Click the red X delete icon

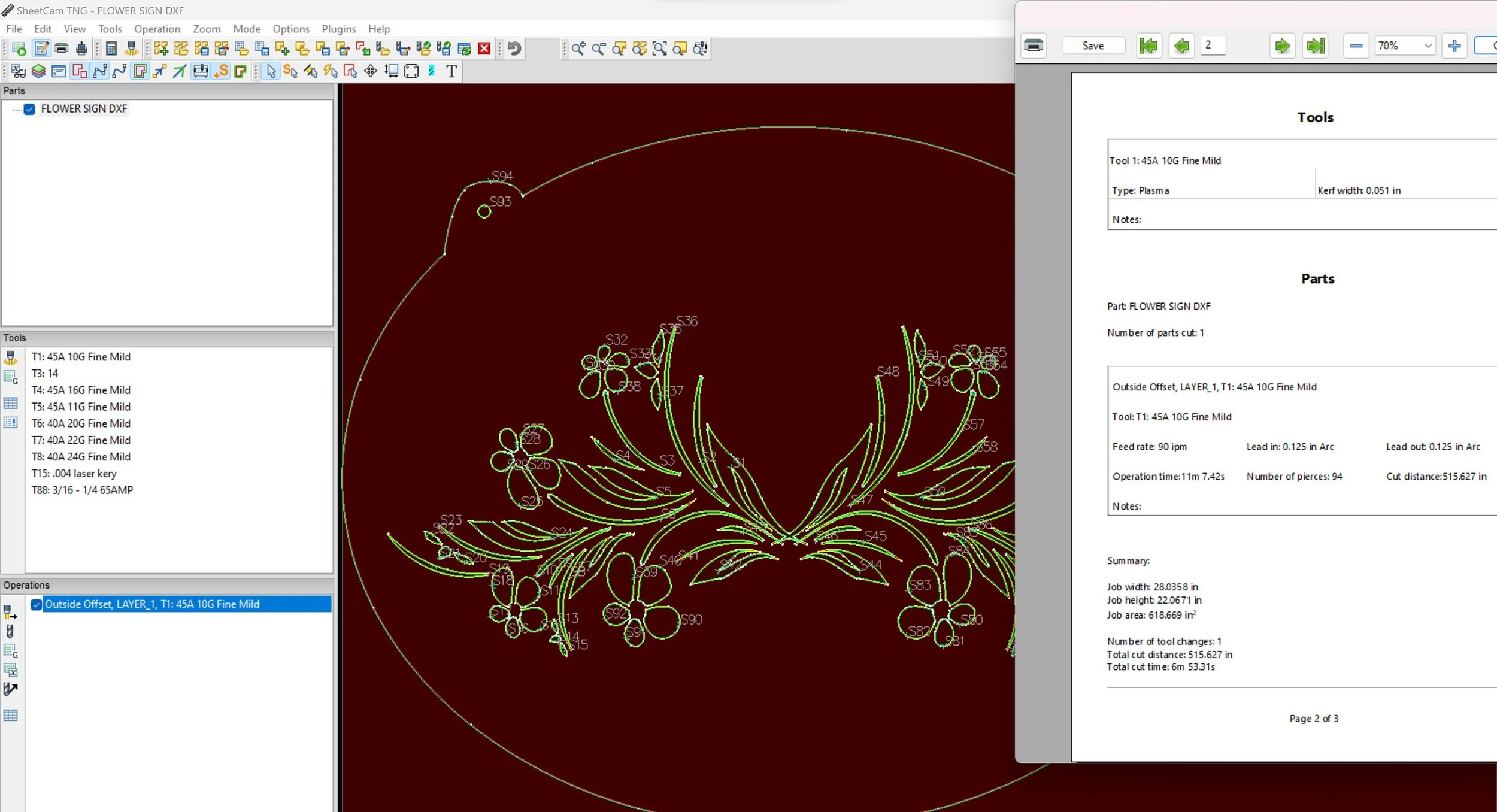[484, 49]
